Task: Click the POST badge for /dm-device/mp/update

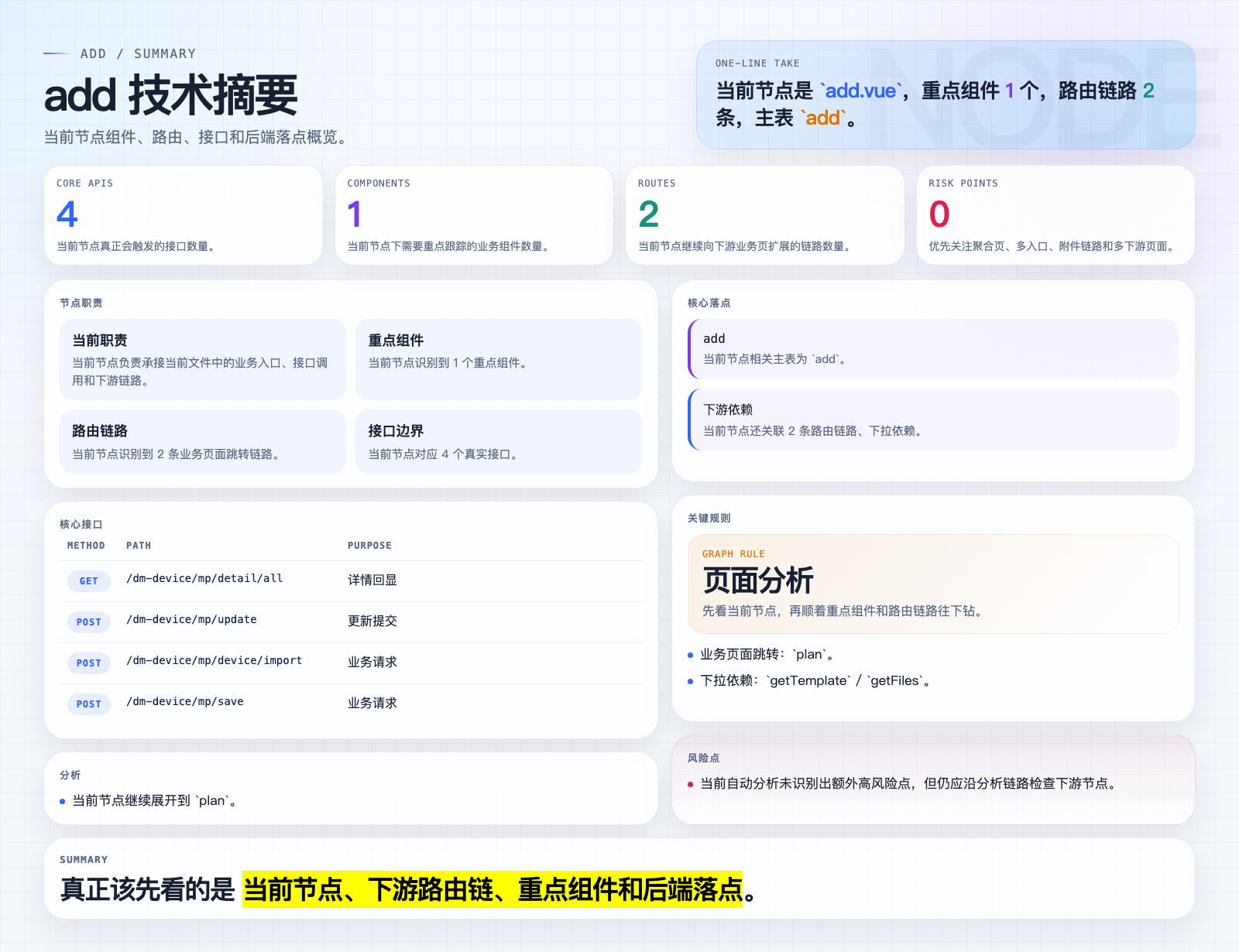Action: pyautogui.click(x=89, y=622)
